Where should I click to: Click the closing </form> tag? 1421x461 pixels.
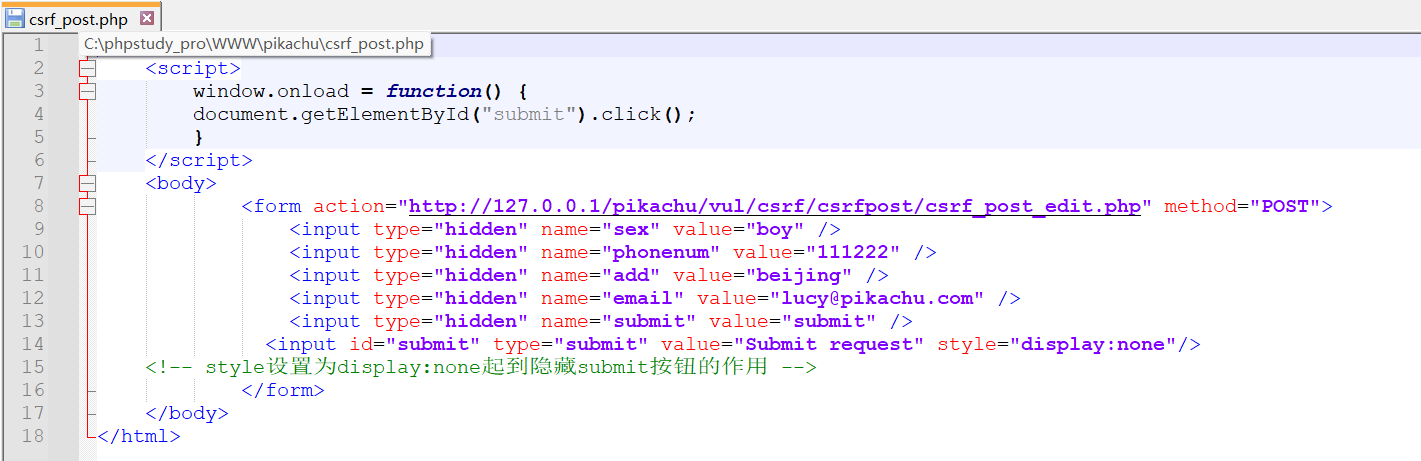coord(283,390)
